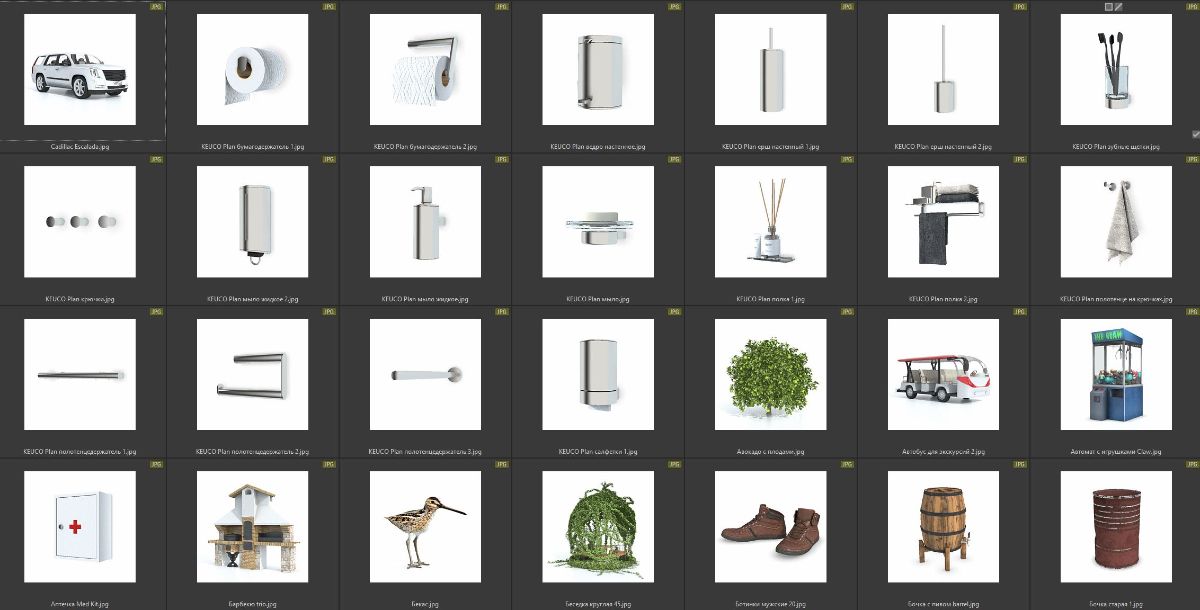This screenshot has height=610, width=1200.
Task: Select the towel hanging on hook thumbnail
Action: pyautogui.click(x=1115, y=222)
